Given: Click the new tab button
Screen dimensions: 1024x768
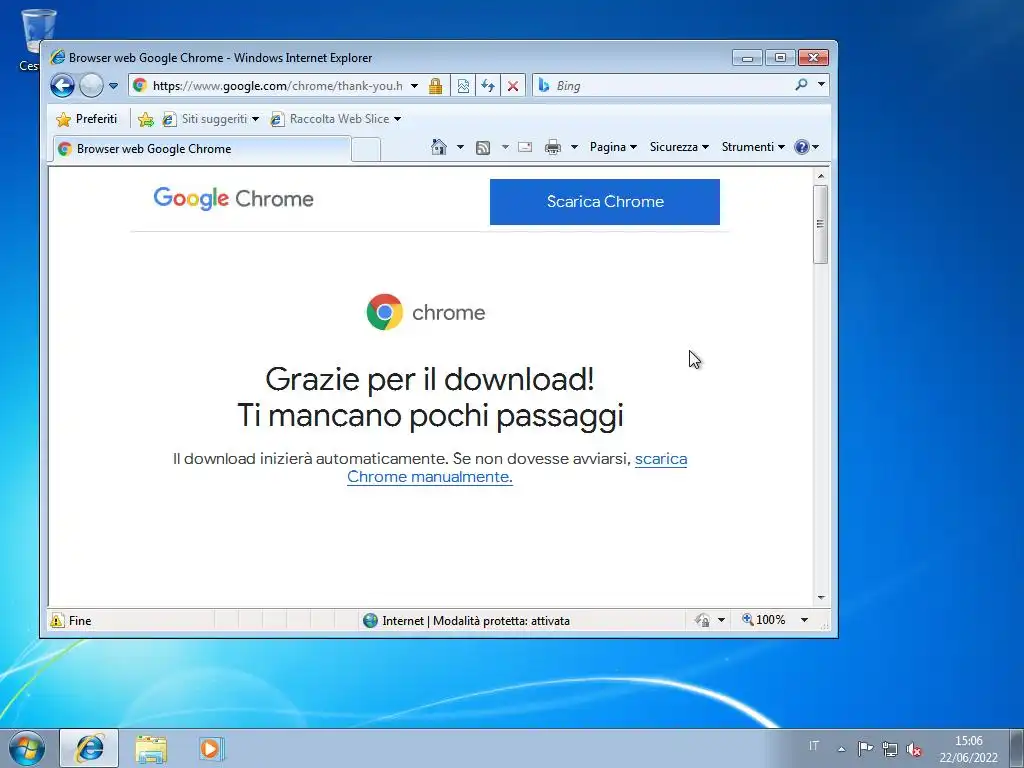Looking at the screenshot, I should tap(366, 150).
